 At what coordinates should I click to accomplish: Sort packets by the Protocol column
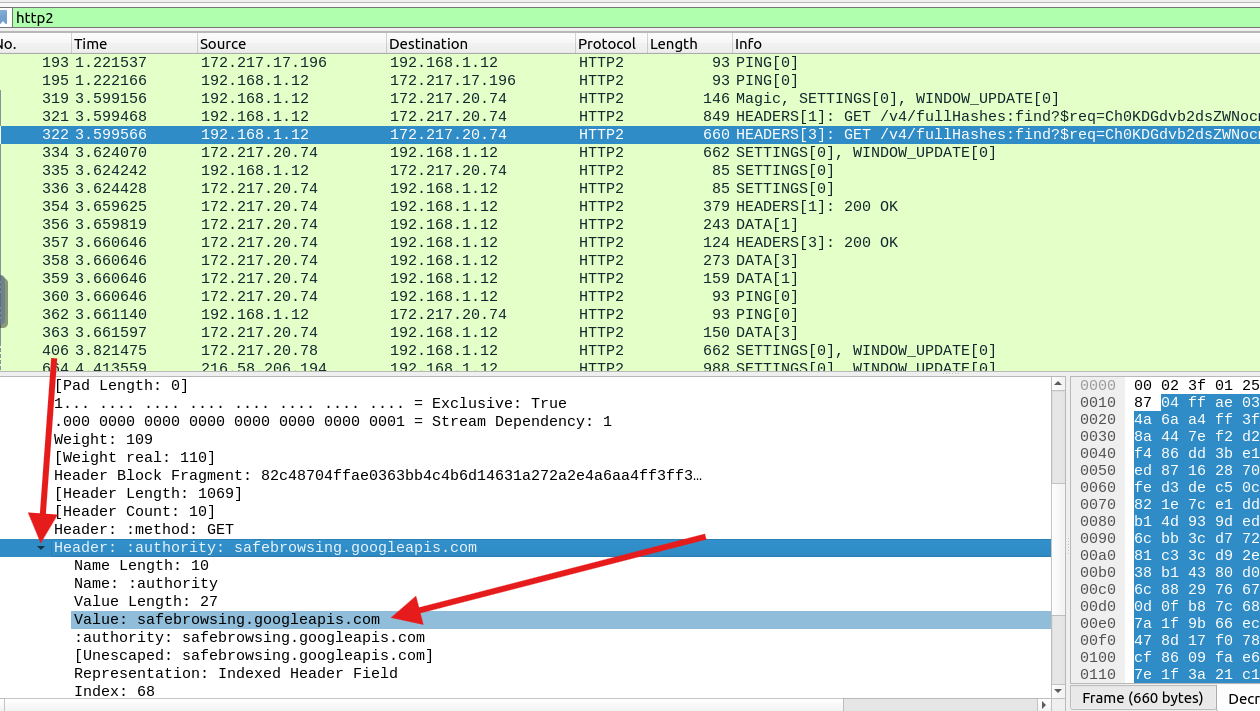coord(611,44)
